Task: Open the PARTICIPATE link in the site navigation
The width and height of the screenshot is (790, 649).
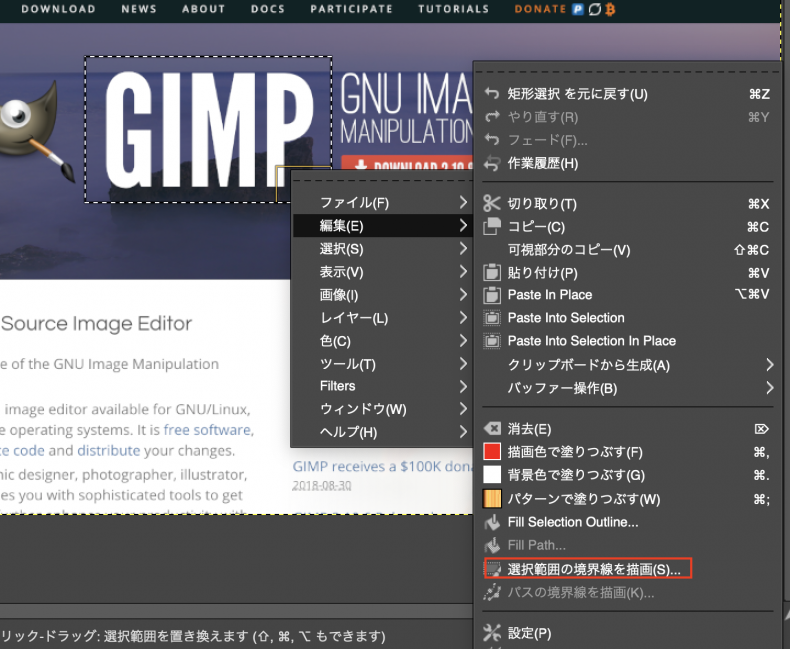Action: coord(351,9)
